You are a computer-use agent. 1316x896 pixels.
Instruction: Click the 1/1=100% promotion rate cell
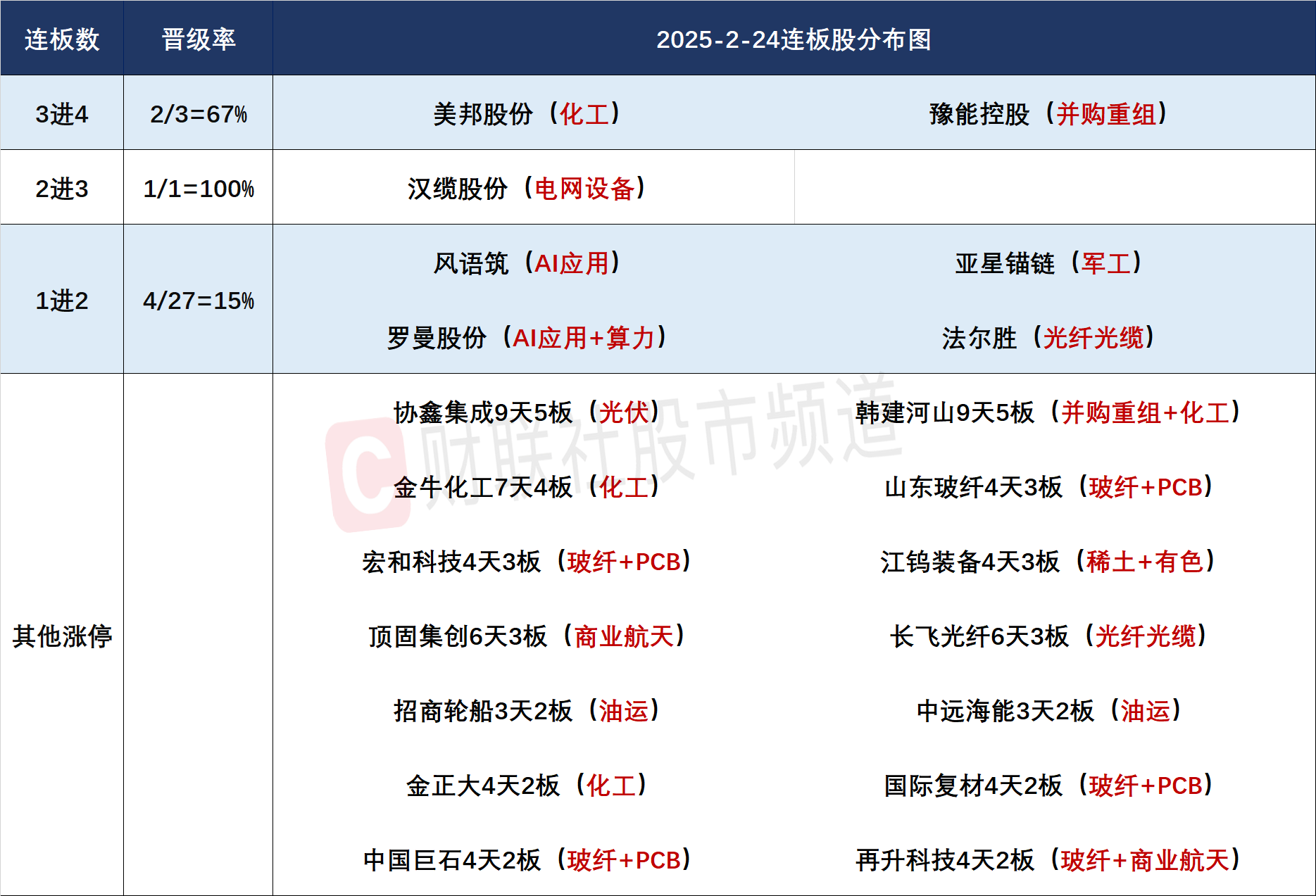[x=199, y=189]
